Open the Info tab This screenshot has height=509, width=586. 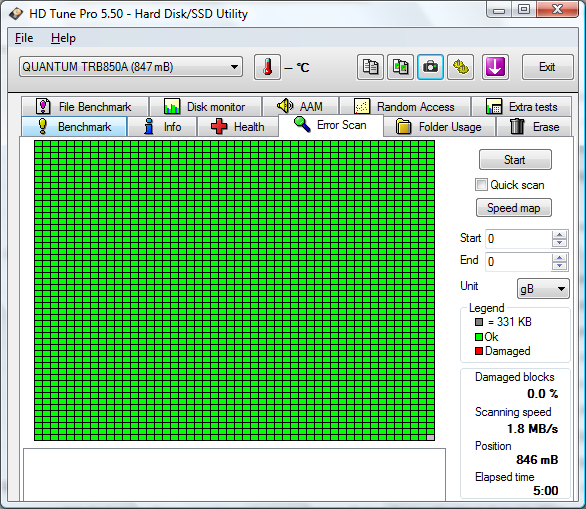click(x=162, y=127)
